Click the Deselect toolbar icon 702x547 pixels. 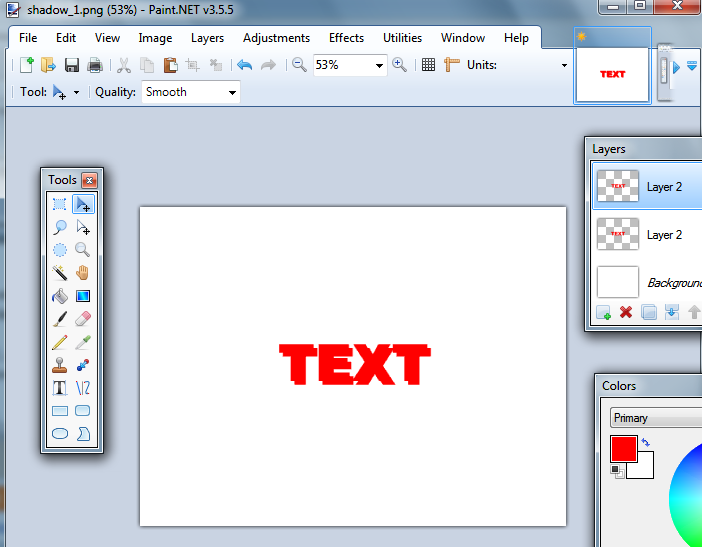tap(216, 65)
